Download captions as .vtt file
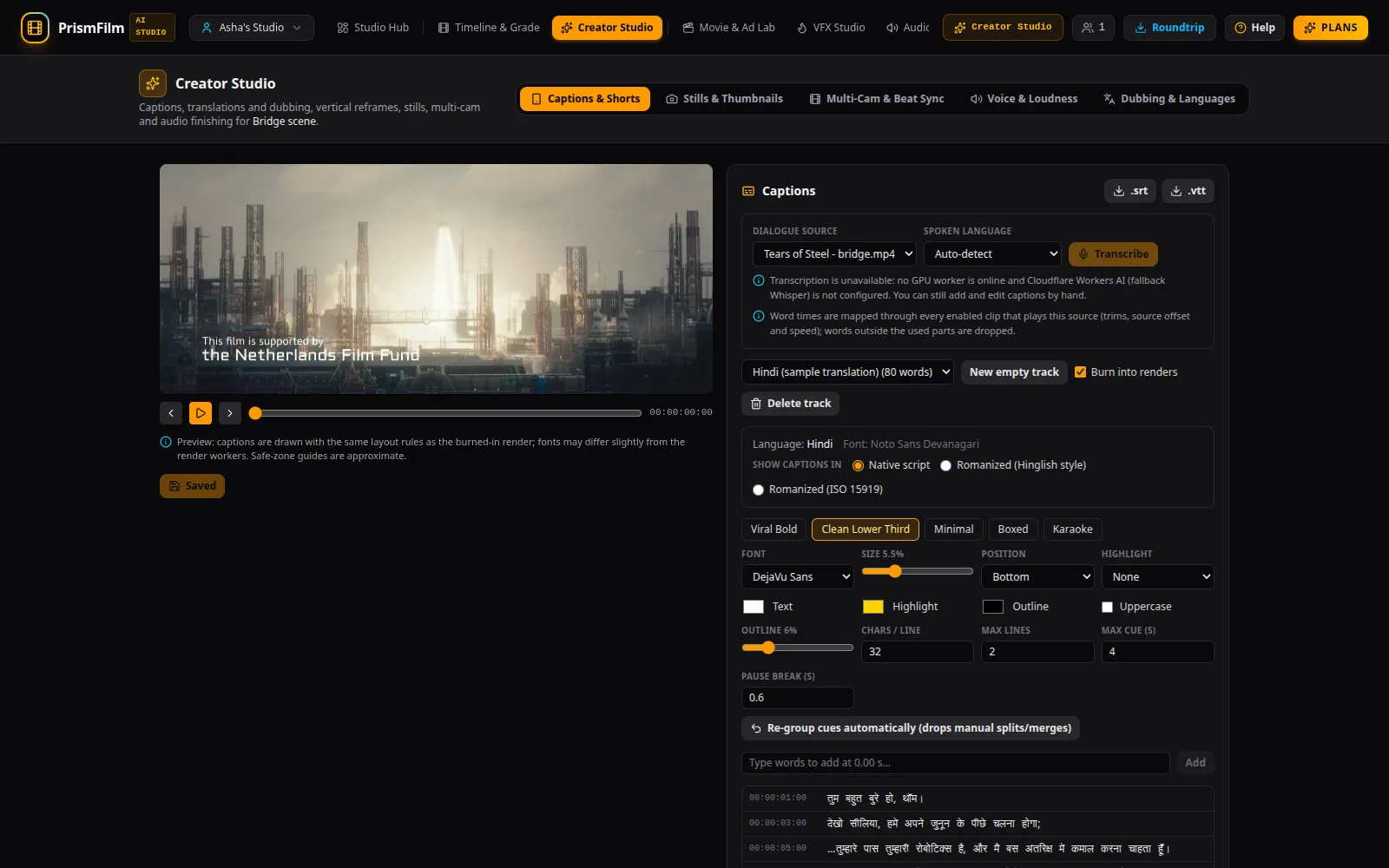The width and height of the screenshot is (1389, 868). (1188, 191)
